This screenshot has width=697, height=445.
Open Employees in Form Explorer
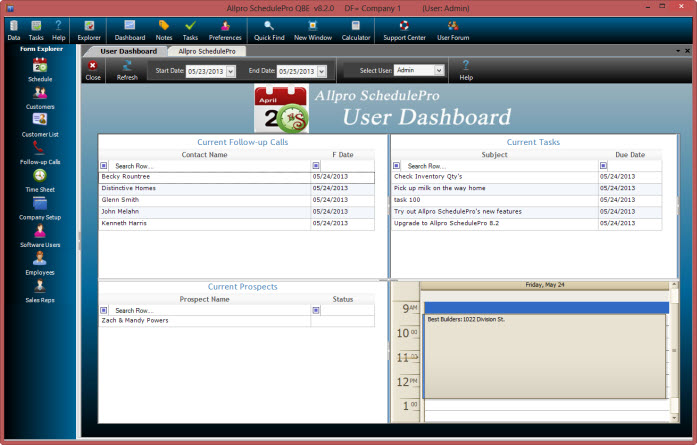40,264
